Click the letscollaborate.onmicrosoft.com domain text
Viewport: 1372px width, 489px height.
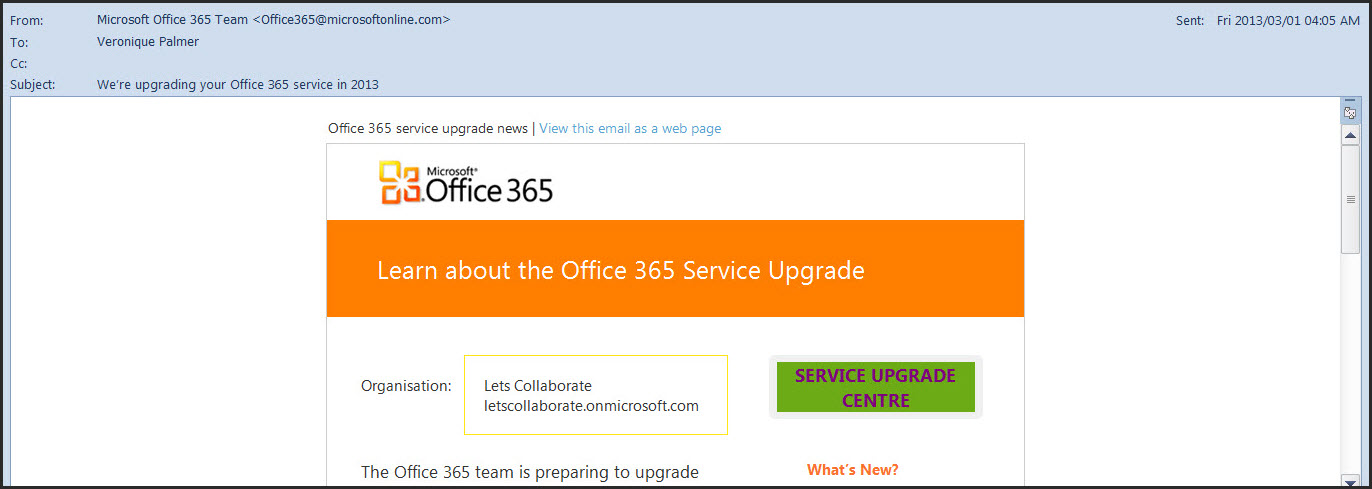pos(591,406)
